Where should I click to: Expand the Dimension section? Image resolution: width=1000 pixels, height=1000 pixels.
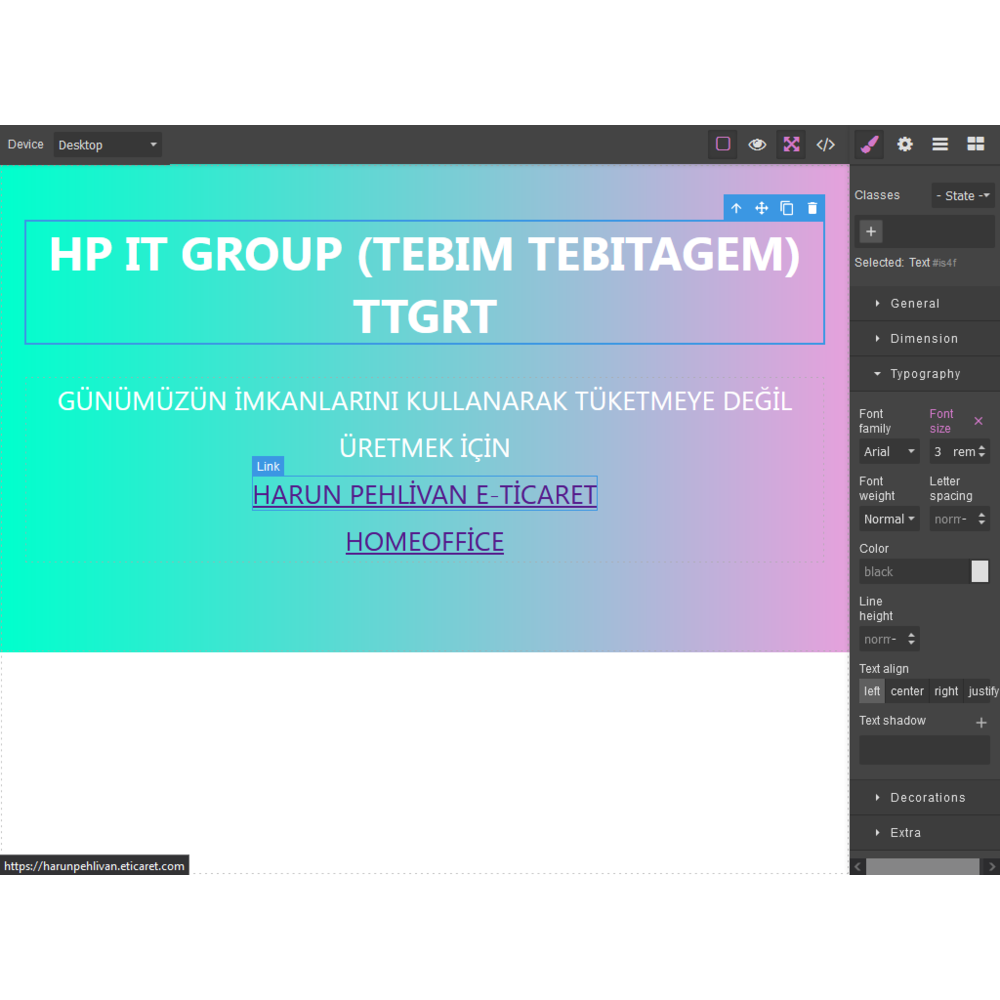click(924, 339)
